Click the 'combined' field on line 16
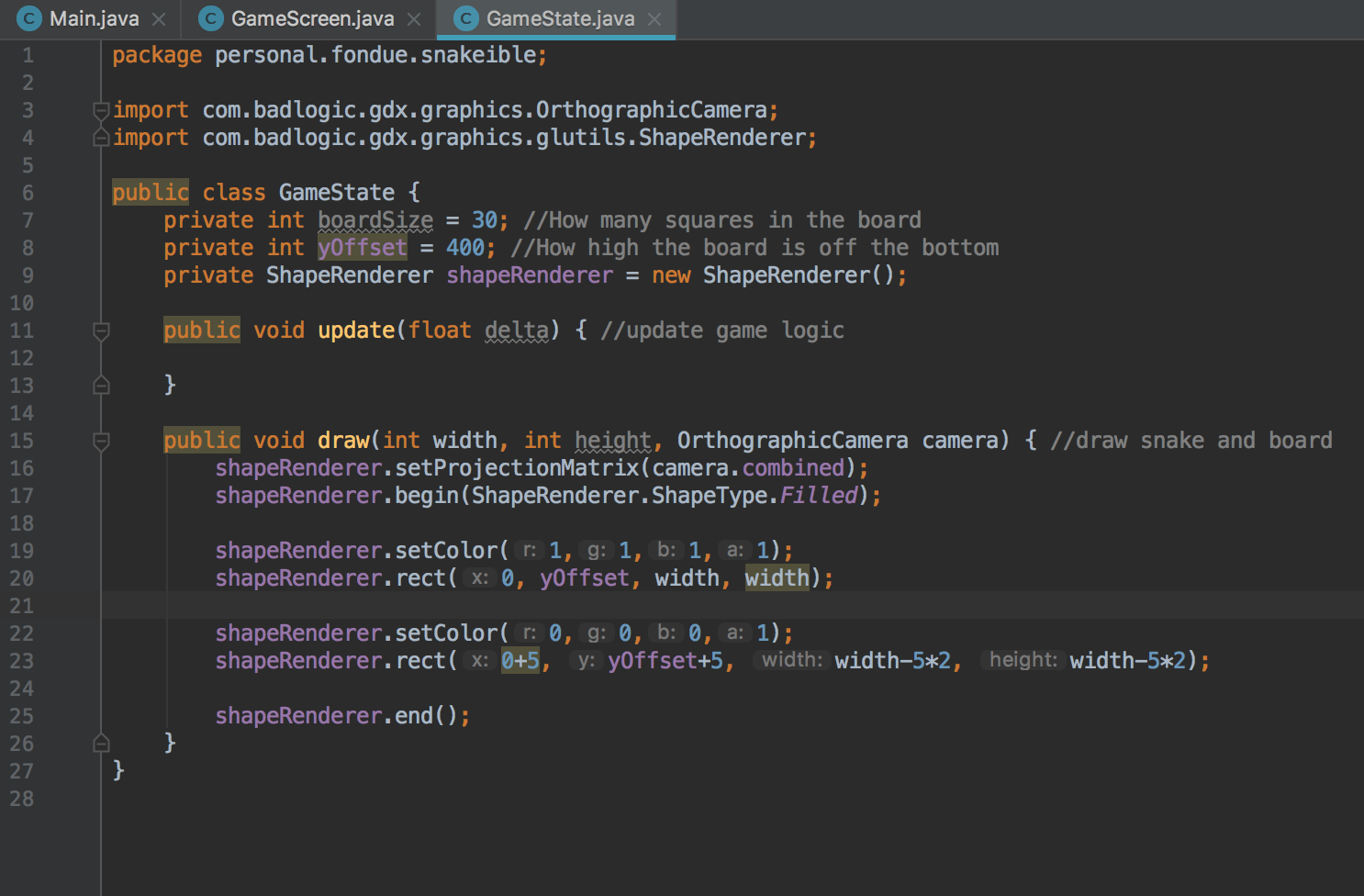Screen dimensions: 1364x896 tap(793, 468)
